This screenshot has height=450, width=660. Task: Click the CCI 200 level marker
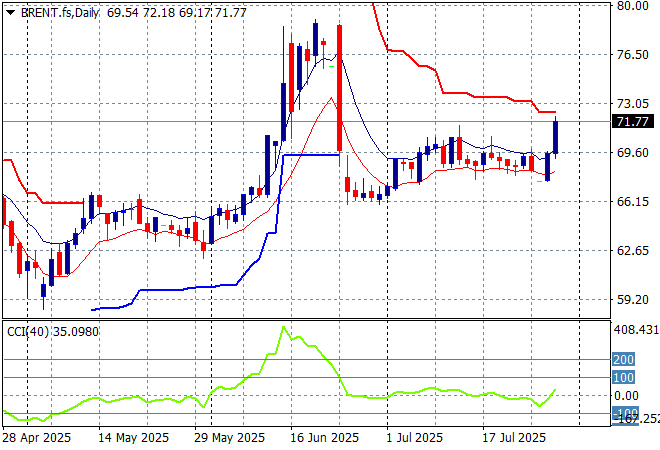[623, 359]
